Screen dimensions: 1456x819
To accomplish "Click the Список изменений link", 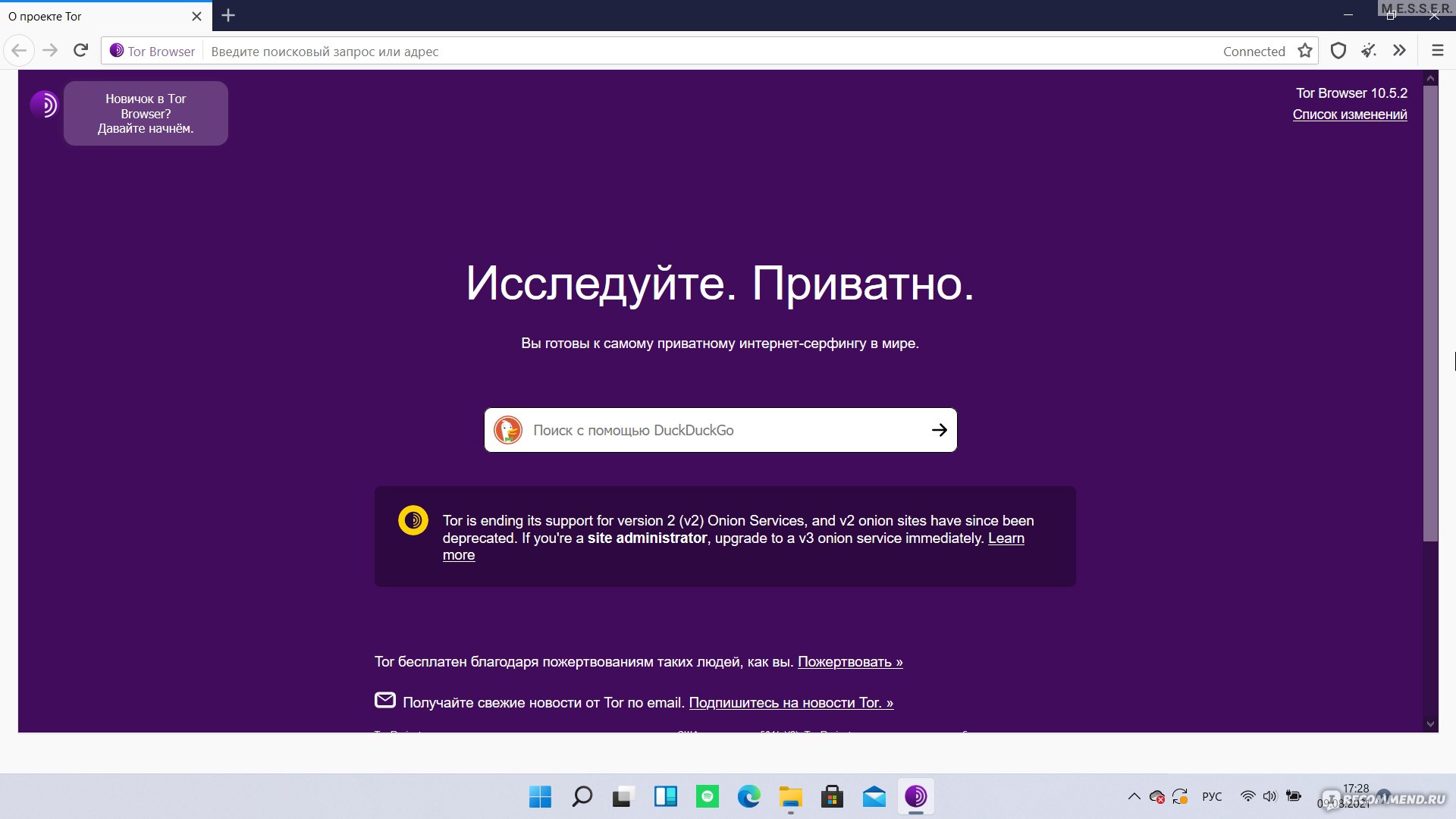I will pyautogui.click(x=1350, y=113).
